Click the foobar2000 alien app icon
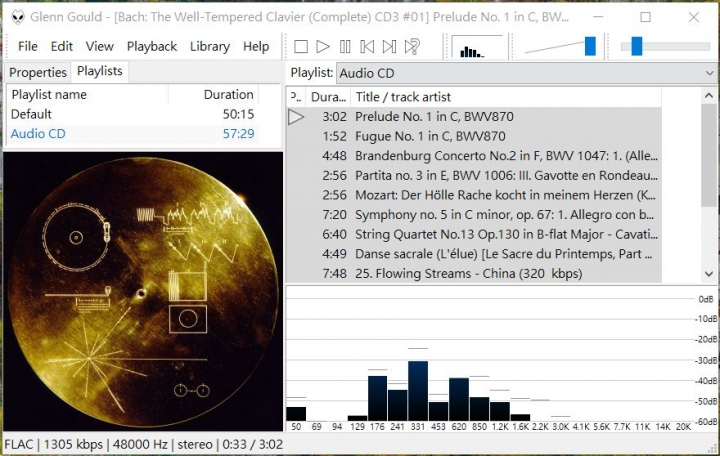The height and width of the screenshot is (456, 720). pyautogui.click(x=17, y=17)
